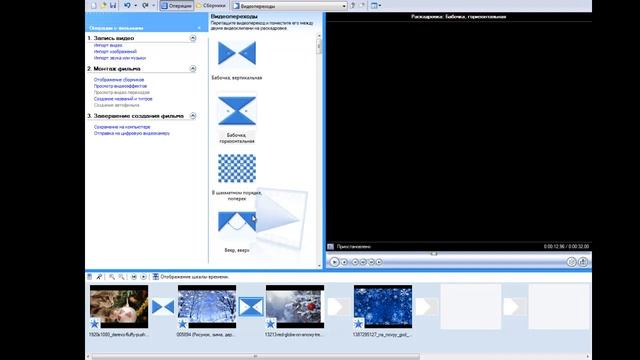Click the Previous Frame preview button

363,262
